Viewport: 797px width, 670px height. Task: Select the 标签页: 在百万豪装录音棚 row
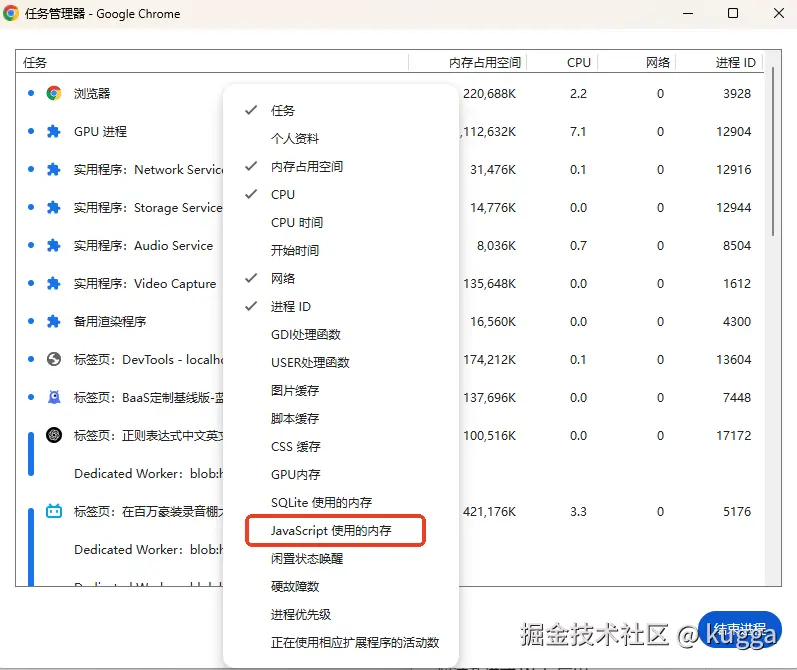[x=148, y=511]
